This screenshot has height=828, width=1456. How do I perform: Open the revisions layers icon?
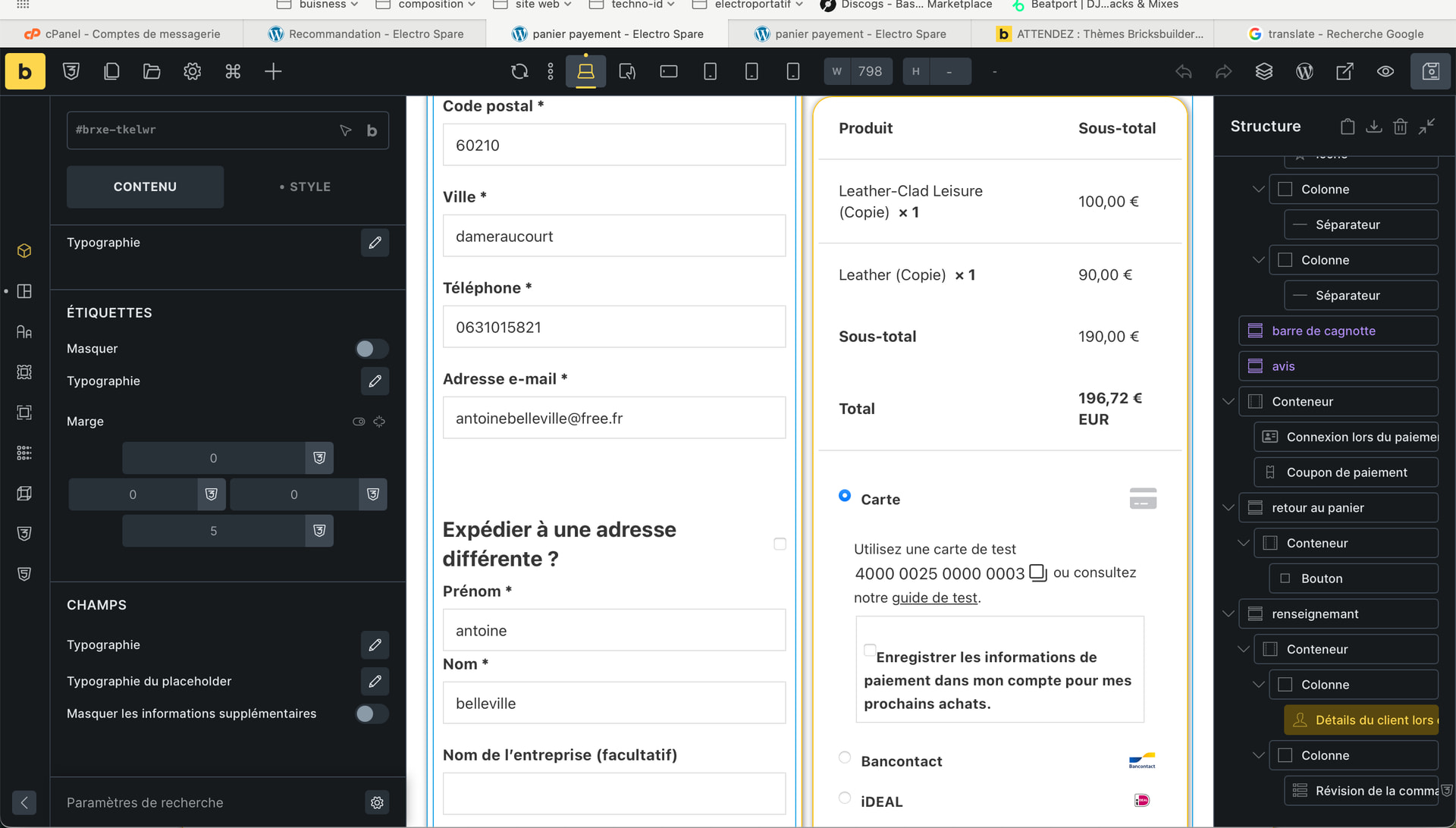tap(1263, 71)
